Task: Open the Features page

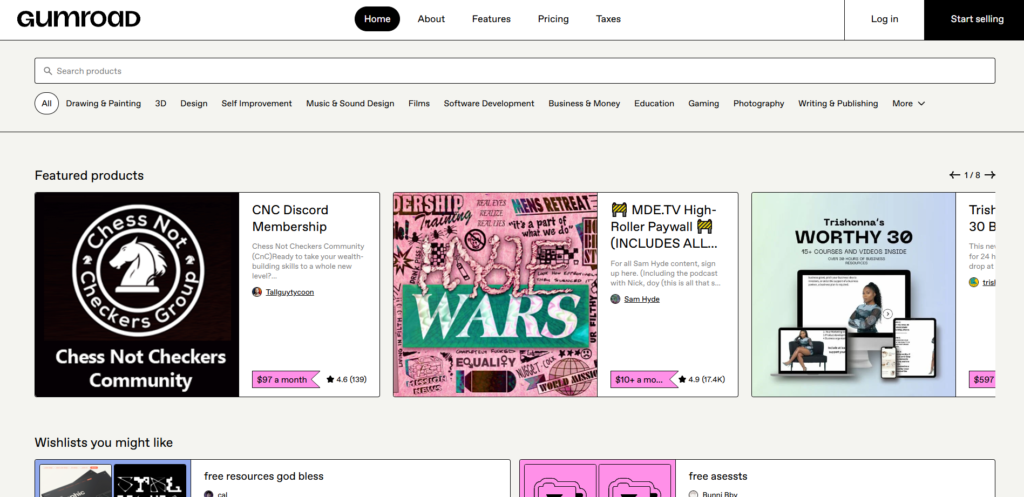Action: (491, 19)
